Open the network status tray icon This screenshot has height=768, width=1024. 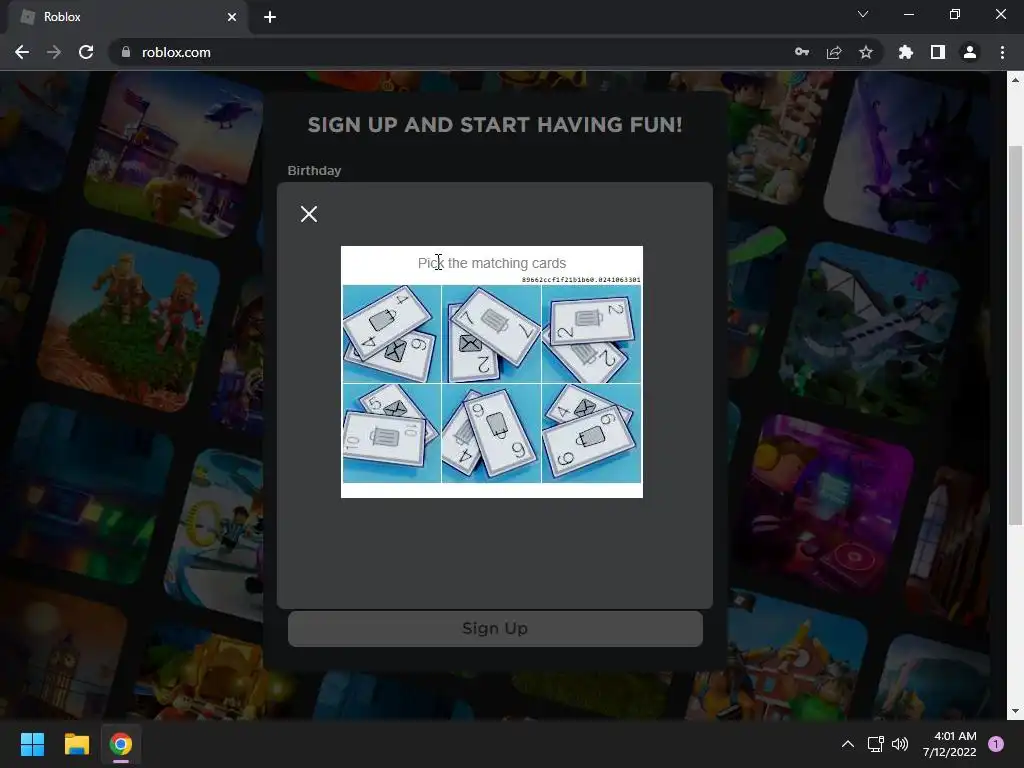tap(875, 744)
